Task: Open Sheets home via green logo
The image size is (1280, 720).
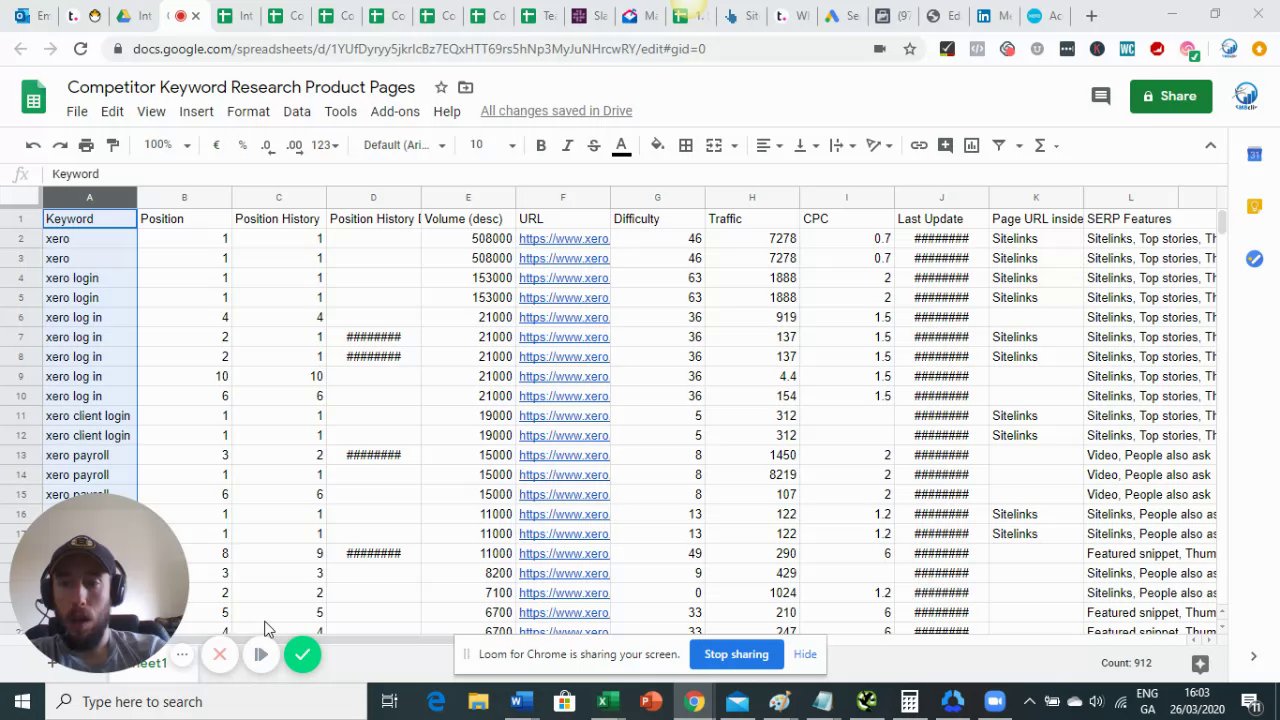Action: 34,98
